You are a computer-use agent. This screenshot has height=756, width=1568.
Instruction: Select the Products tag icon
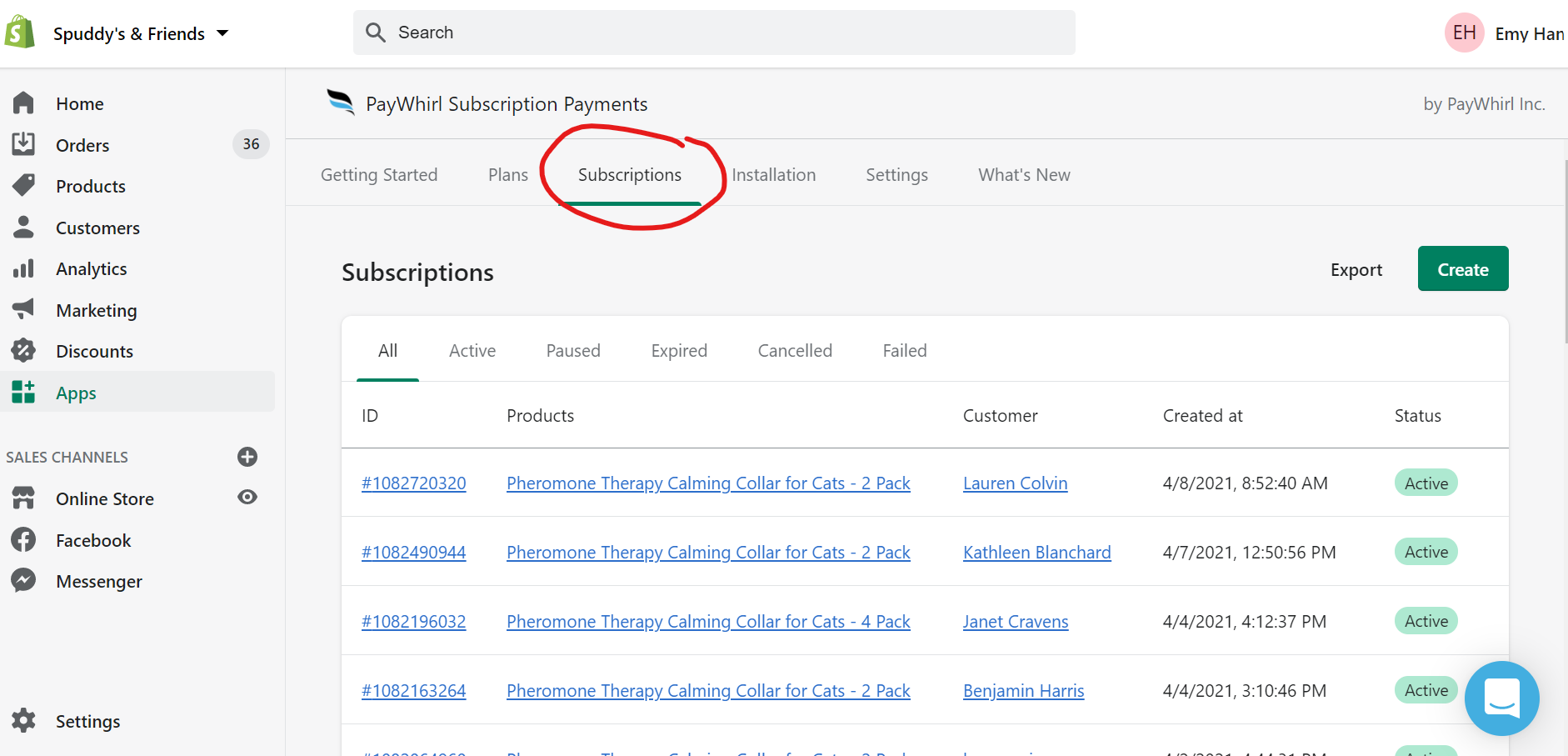click(x=23, y=185)
